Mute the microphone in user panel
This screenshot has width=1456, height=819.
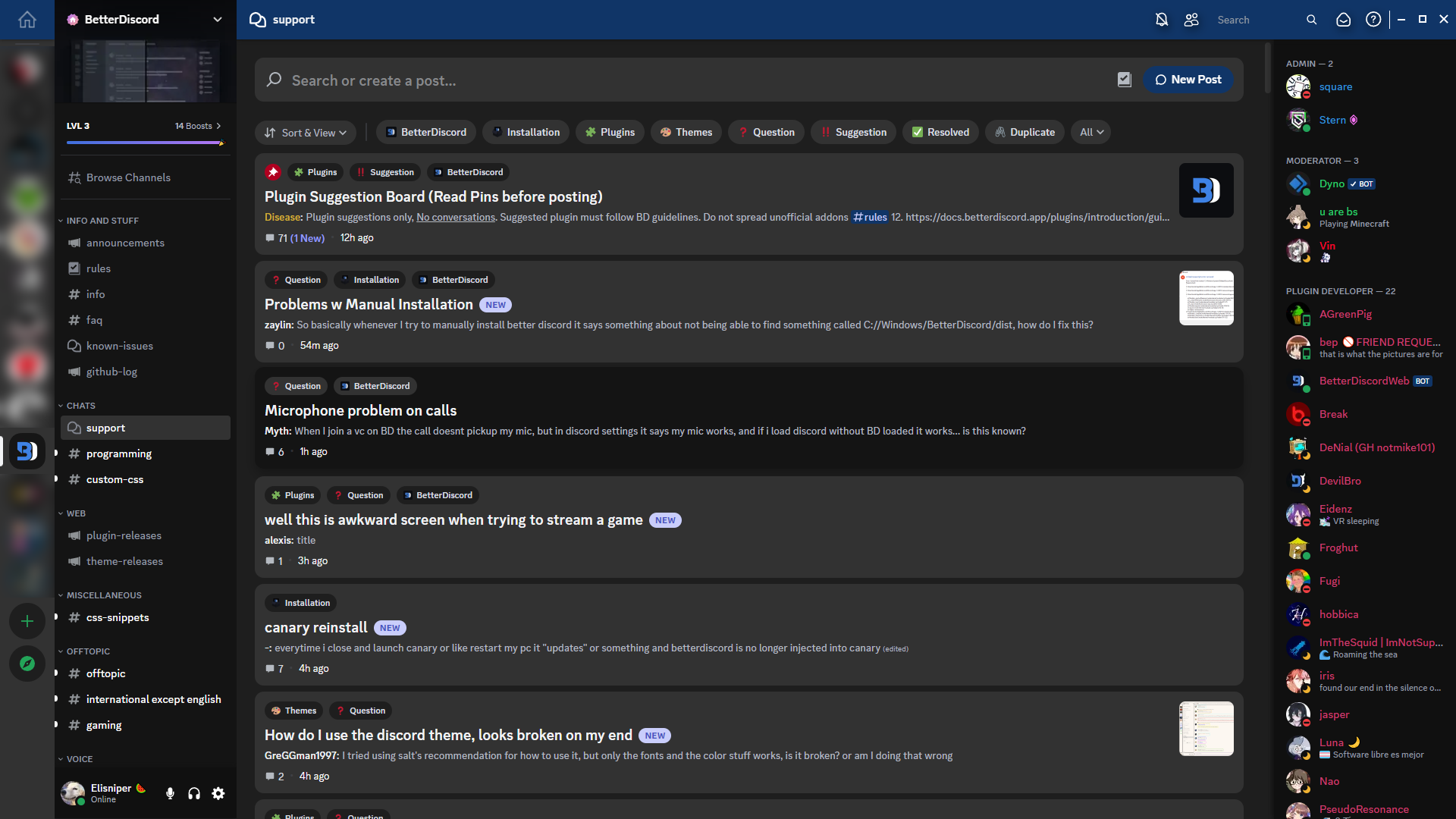click(170, 793)
